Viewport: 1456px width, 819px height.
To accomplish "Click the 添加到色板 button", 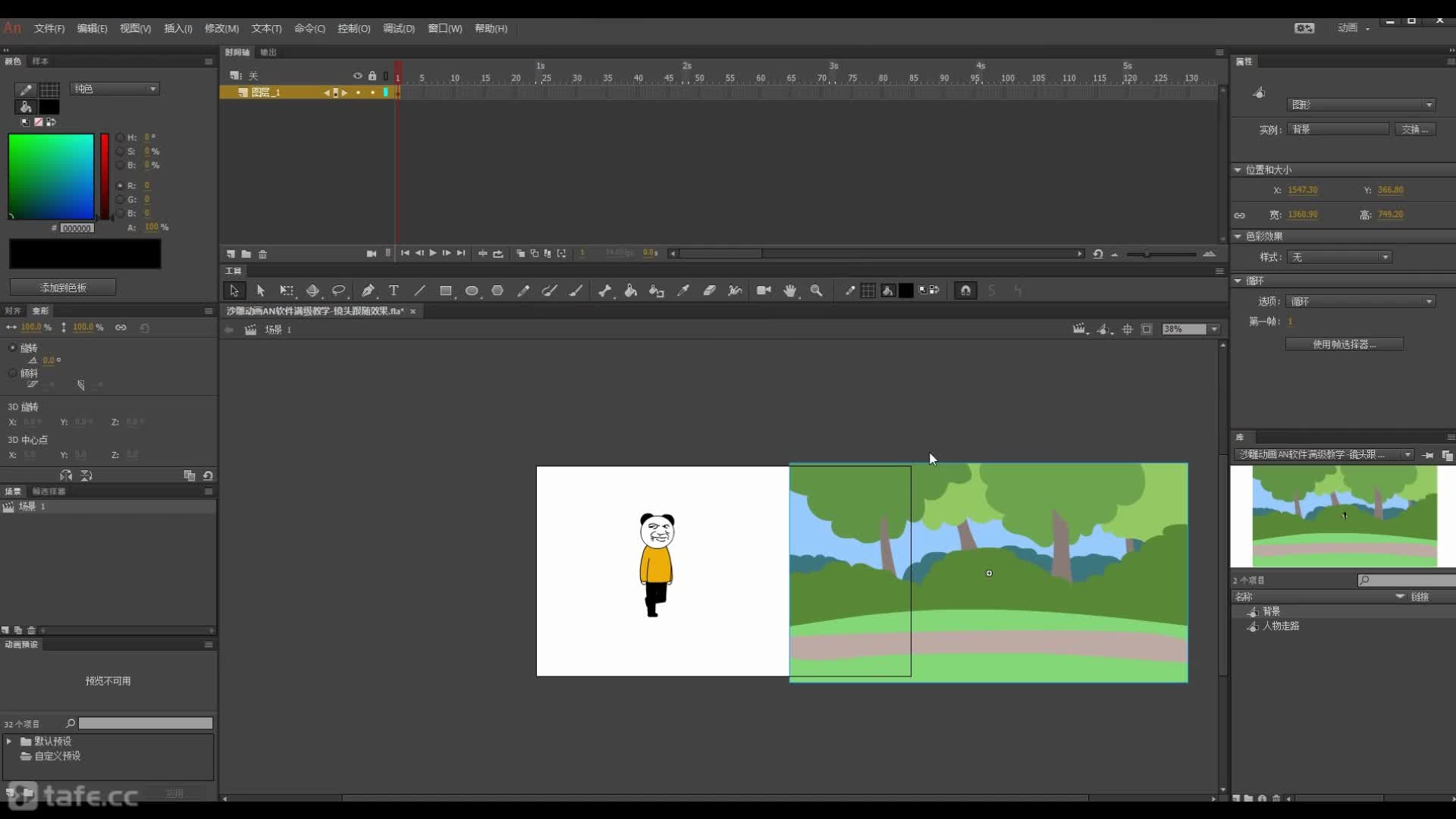I will click(63, 288).
